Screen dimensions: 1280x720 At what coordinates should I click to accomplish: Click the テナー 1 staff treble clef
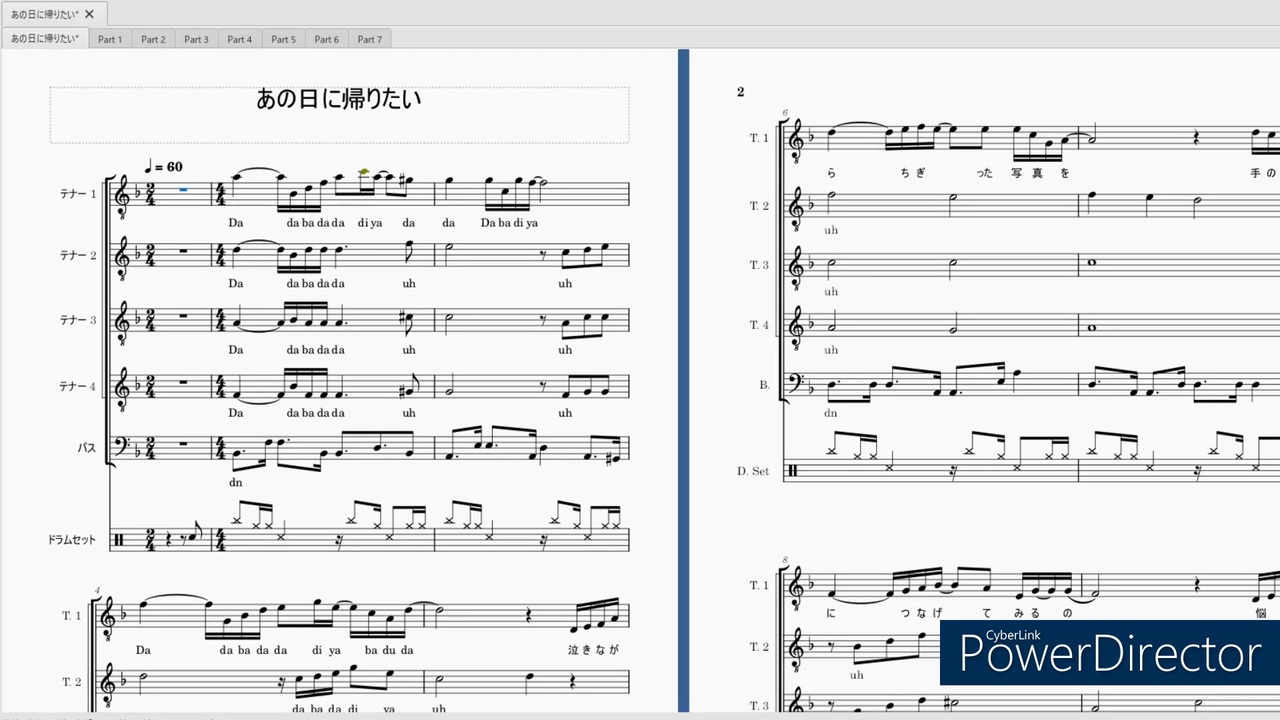(122, 195)
